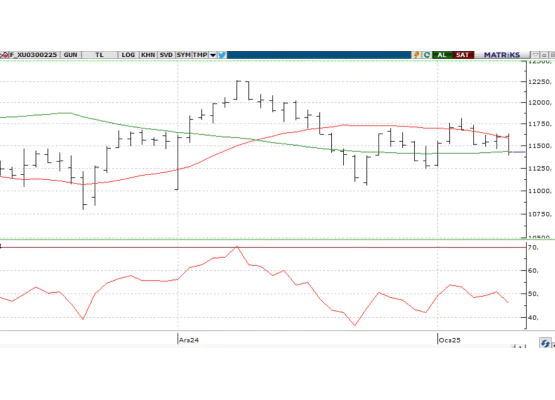Toggle the SYM option

coord(183,55)
